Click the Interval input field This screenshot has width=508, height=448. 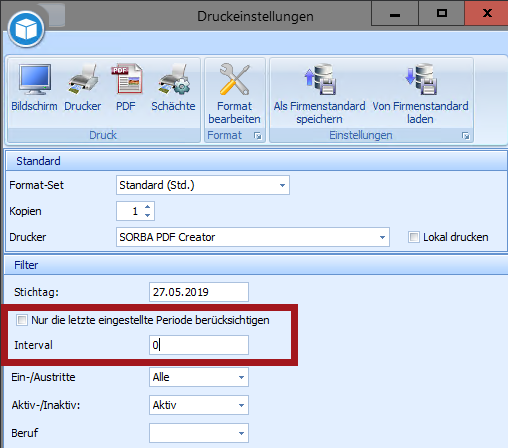coord(199,345)
